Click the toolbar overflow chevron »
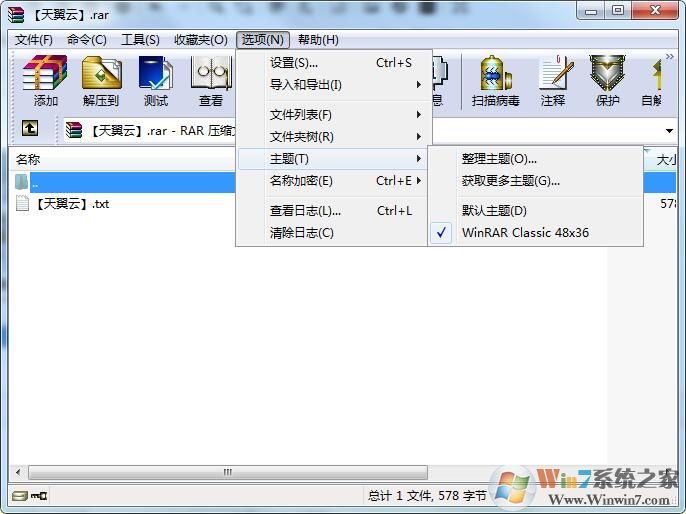 pos(669,56)
